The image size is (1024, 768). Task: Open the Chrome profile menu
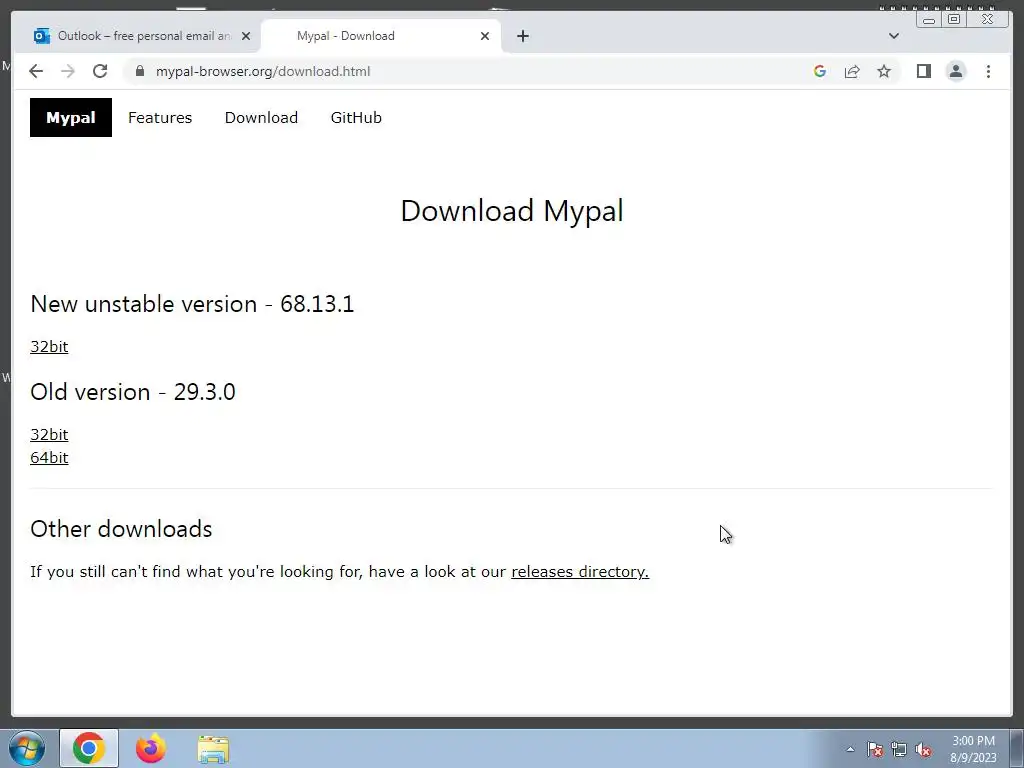(955, 71)
